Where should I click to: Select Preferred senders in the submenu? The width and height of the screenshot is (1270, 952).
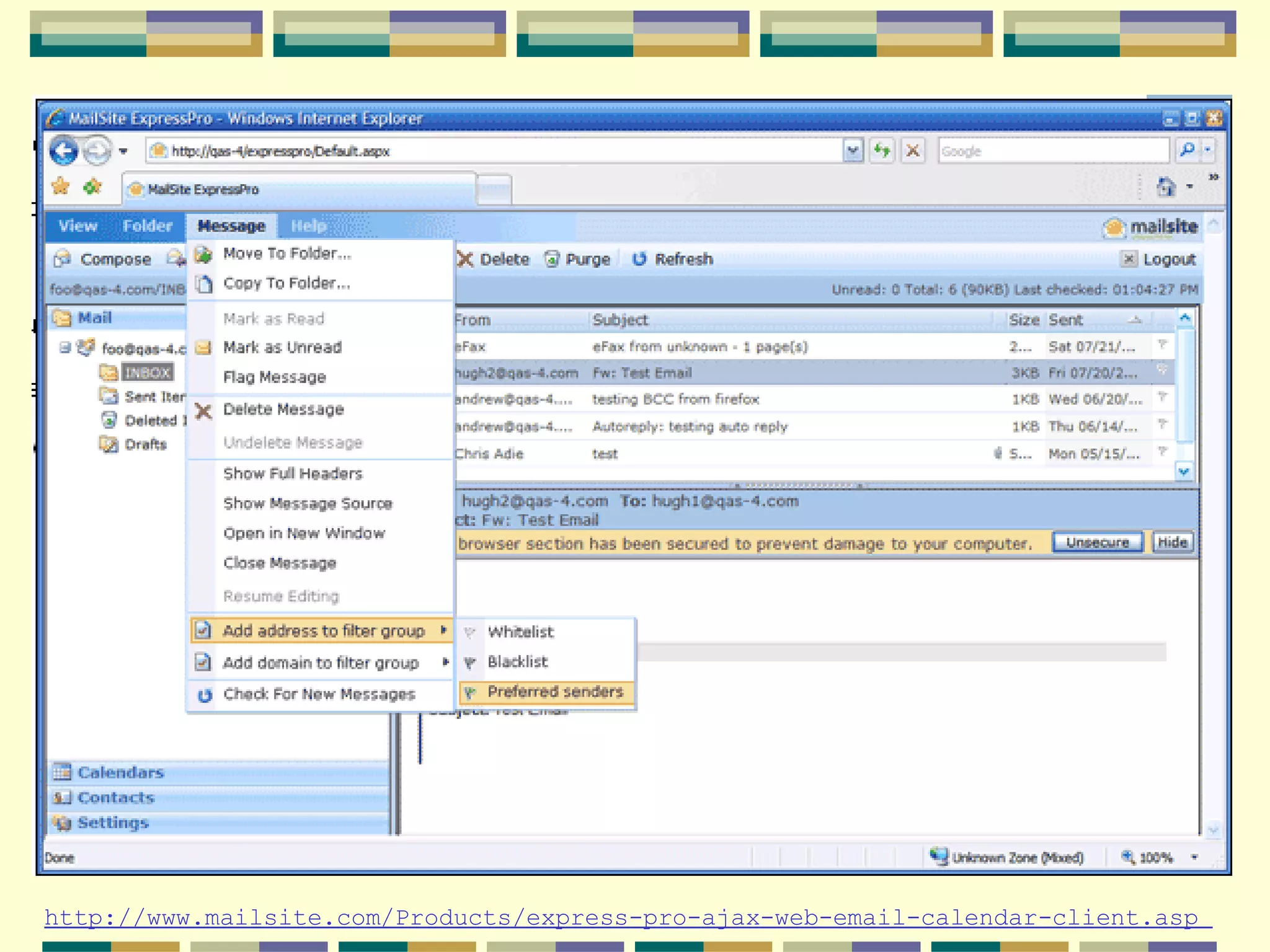click(x=547, y=692)
